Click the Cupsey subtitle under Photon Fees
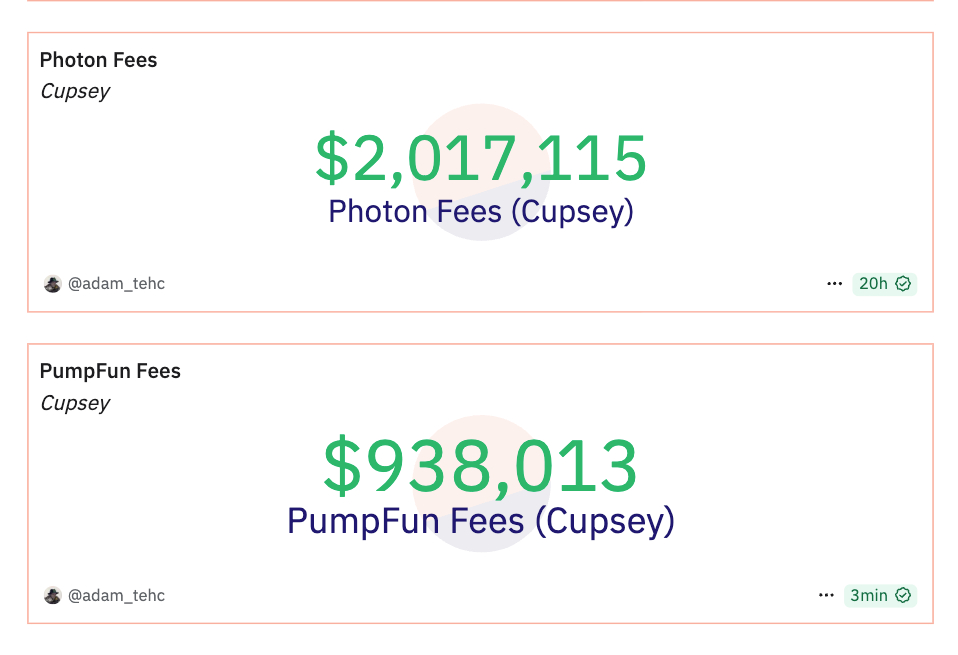The image size is (958, 655). [75, 92]
